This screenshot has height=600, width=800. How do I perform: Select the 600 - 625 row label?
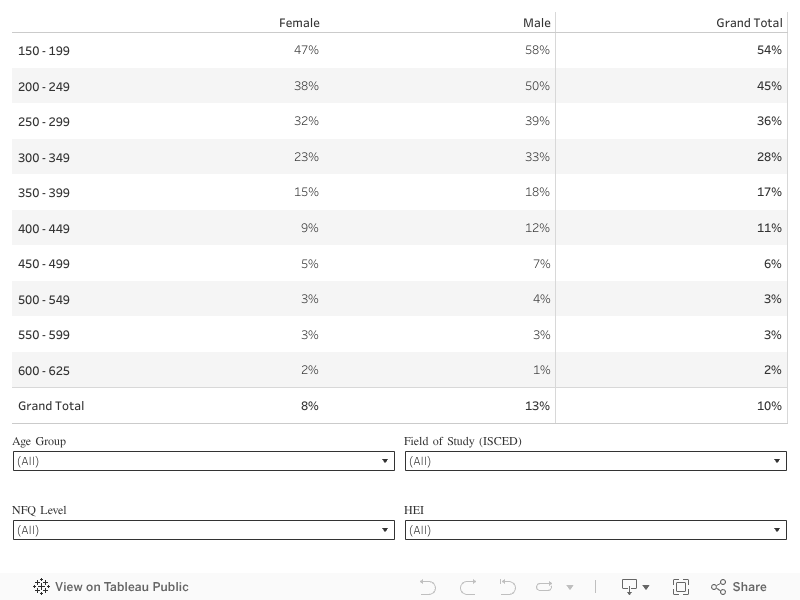44,371
